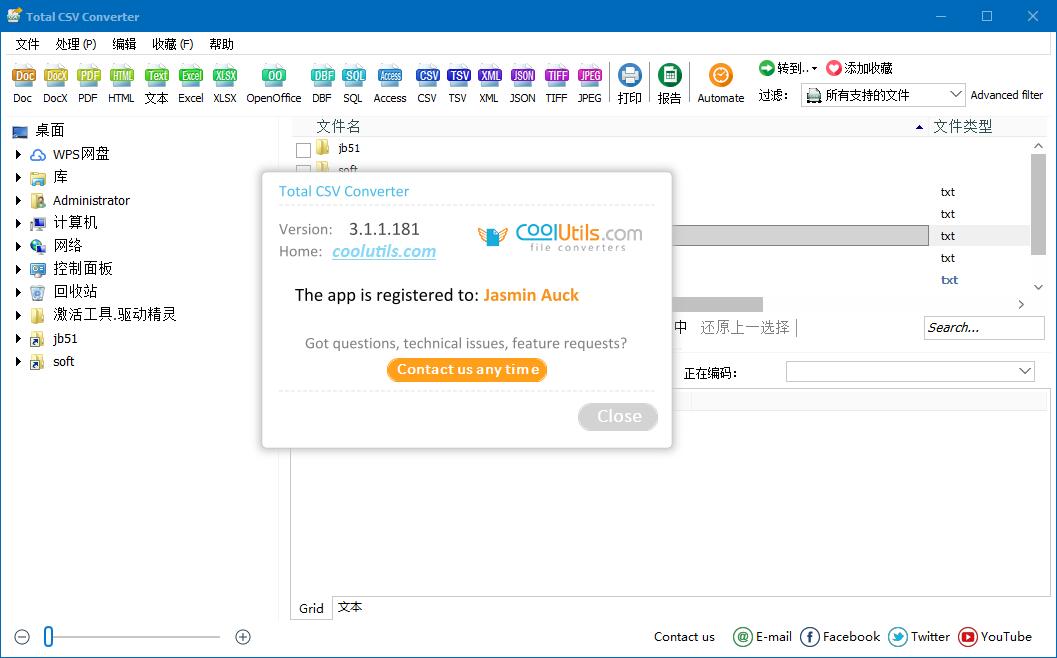Expand the 控制面板 tree item

click(17, 268)
